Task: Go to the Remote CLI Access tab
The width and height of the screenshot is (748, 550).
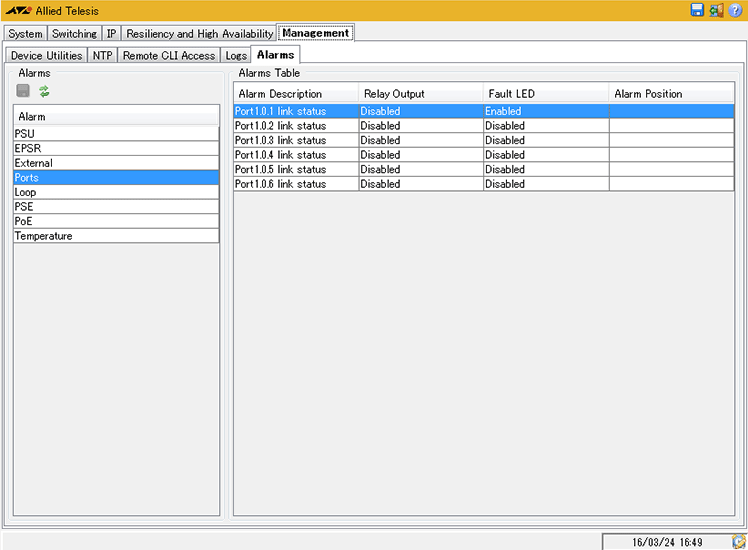Action: pos(168,55)
